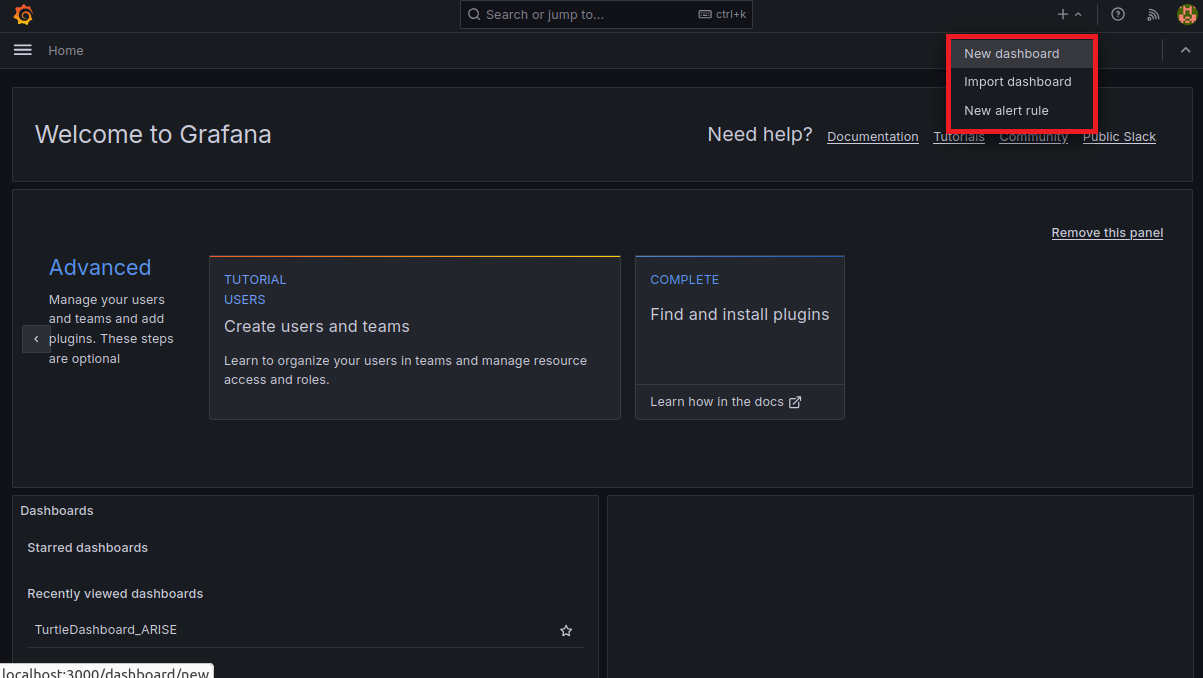Open the Create users and teams tutorial card
1203x678 pixels.
coord(415,338)
